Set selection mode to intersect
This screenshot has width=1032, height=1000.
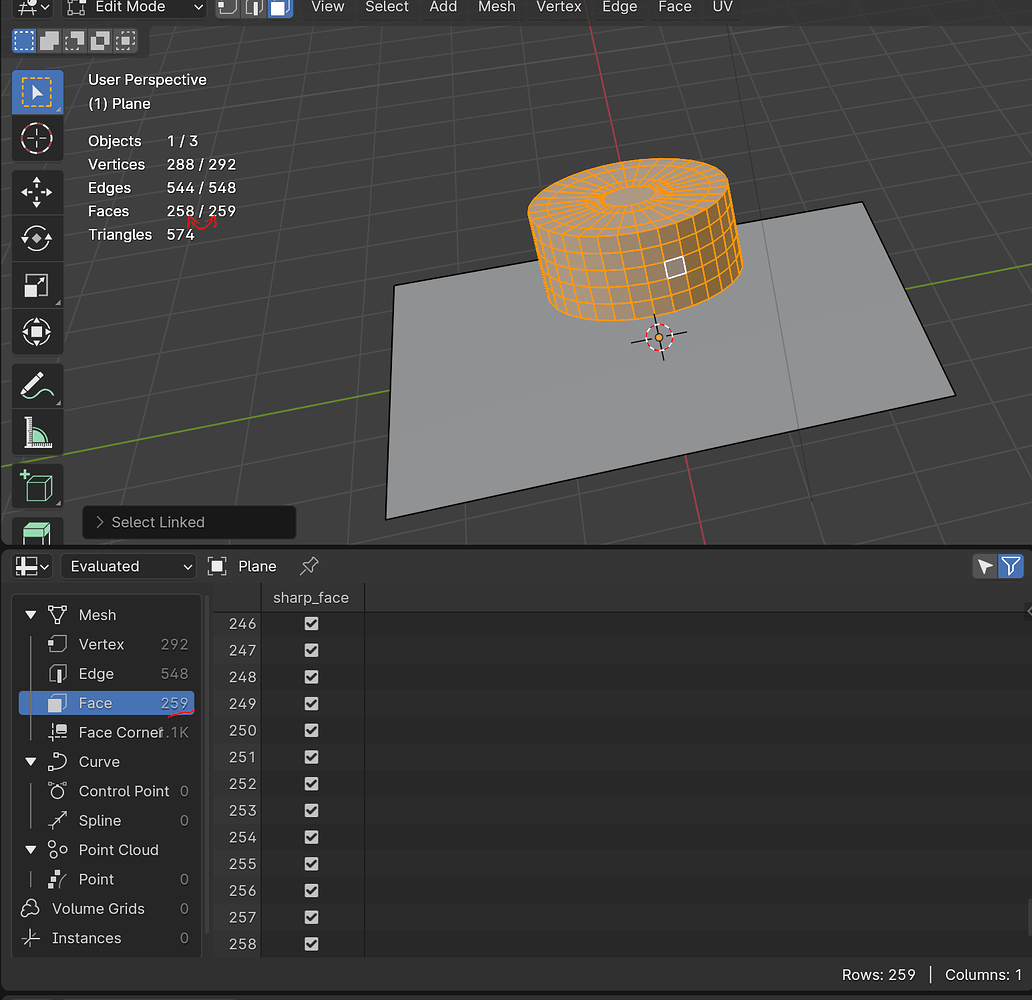[125, 41]
